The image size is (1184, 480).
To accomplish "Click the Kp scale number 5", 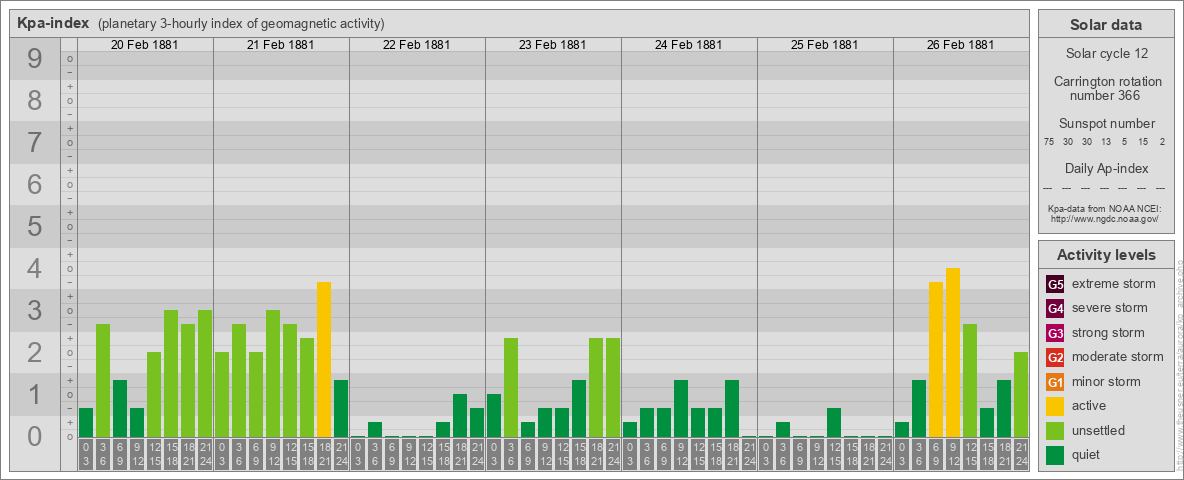I will [x=35, y=226].
